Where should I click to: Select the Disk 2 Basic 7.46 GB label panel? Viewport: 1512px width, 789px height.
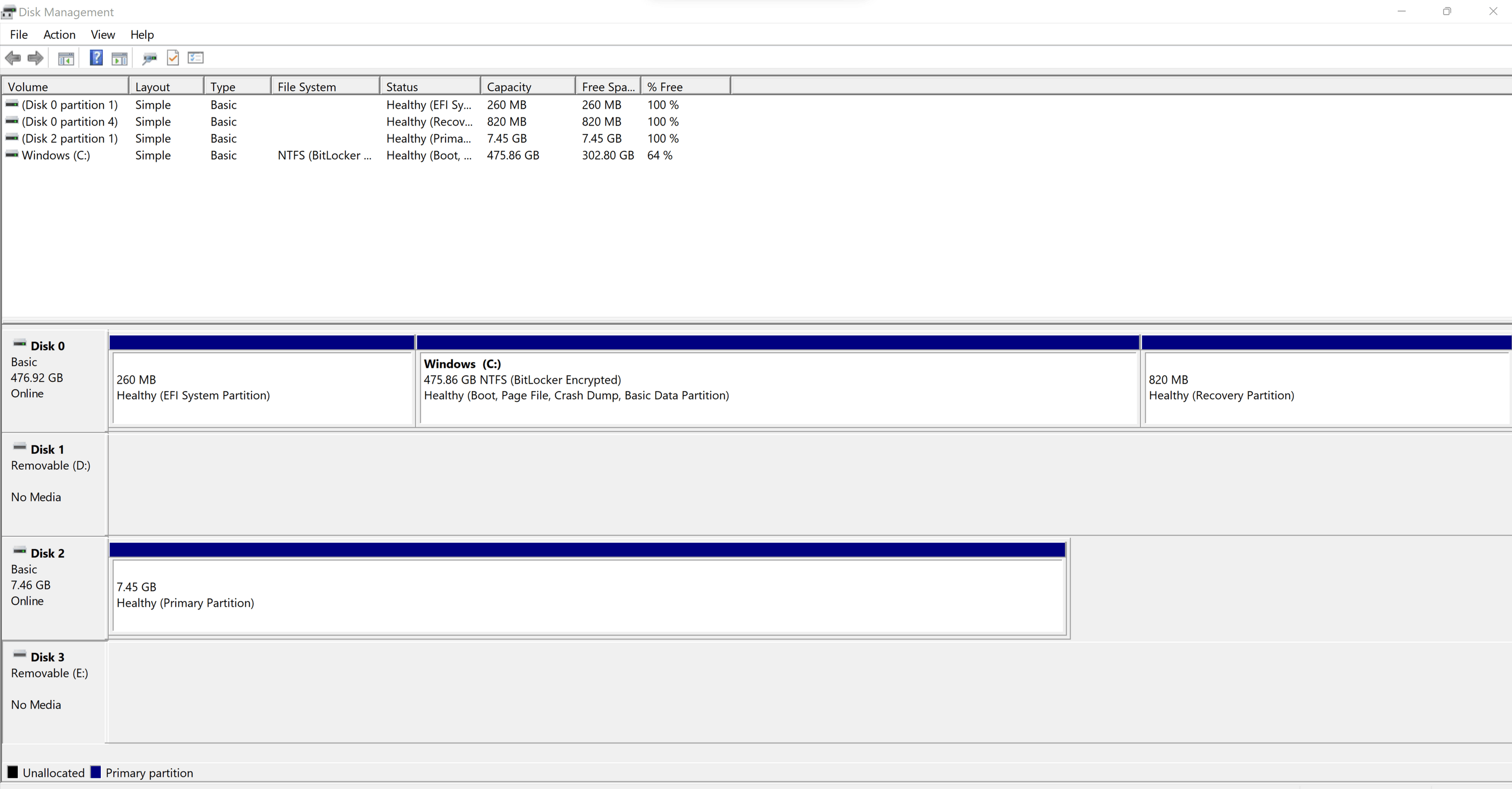[x=54, y=588]
